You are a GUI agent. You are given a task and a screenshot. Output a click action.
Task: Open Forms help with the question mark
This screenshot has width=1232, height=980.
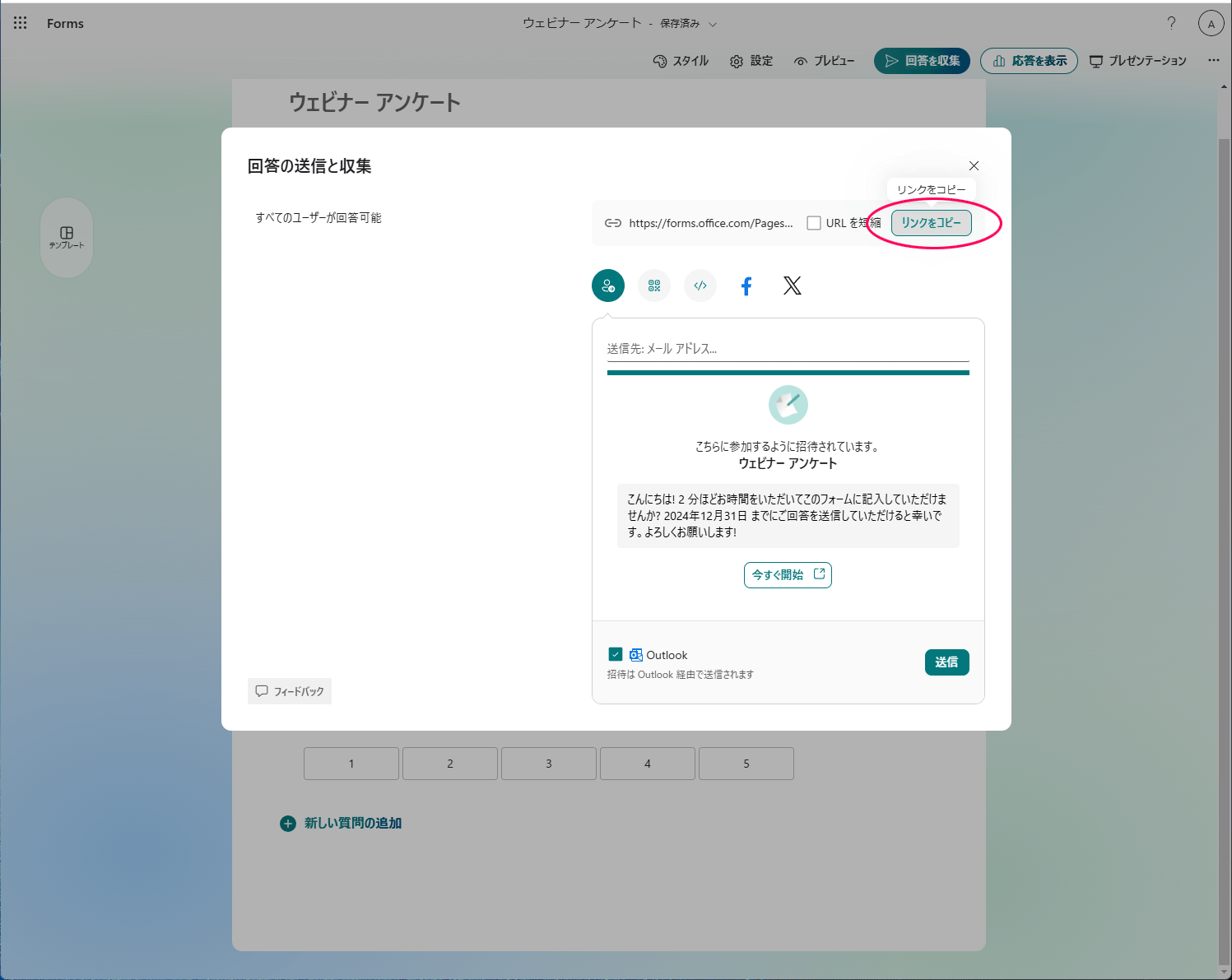coord(1171,23)
